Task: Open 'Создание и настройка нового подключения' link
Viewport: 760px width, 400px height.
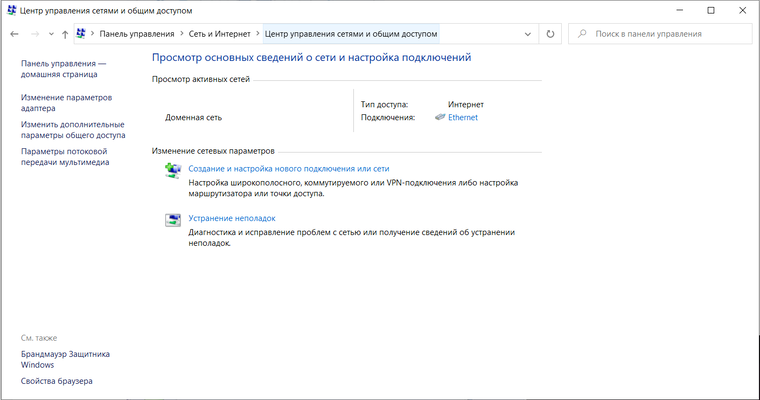Action: pos(288,170)
